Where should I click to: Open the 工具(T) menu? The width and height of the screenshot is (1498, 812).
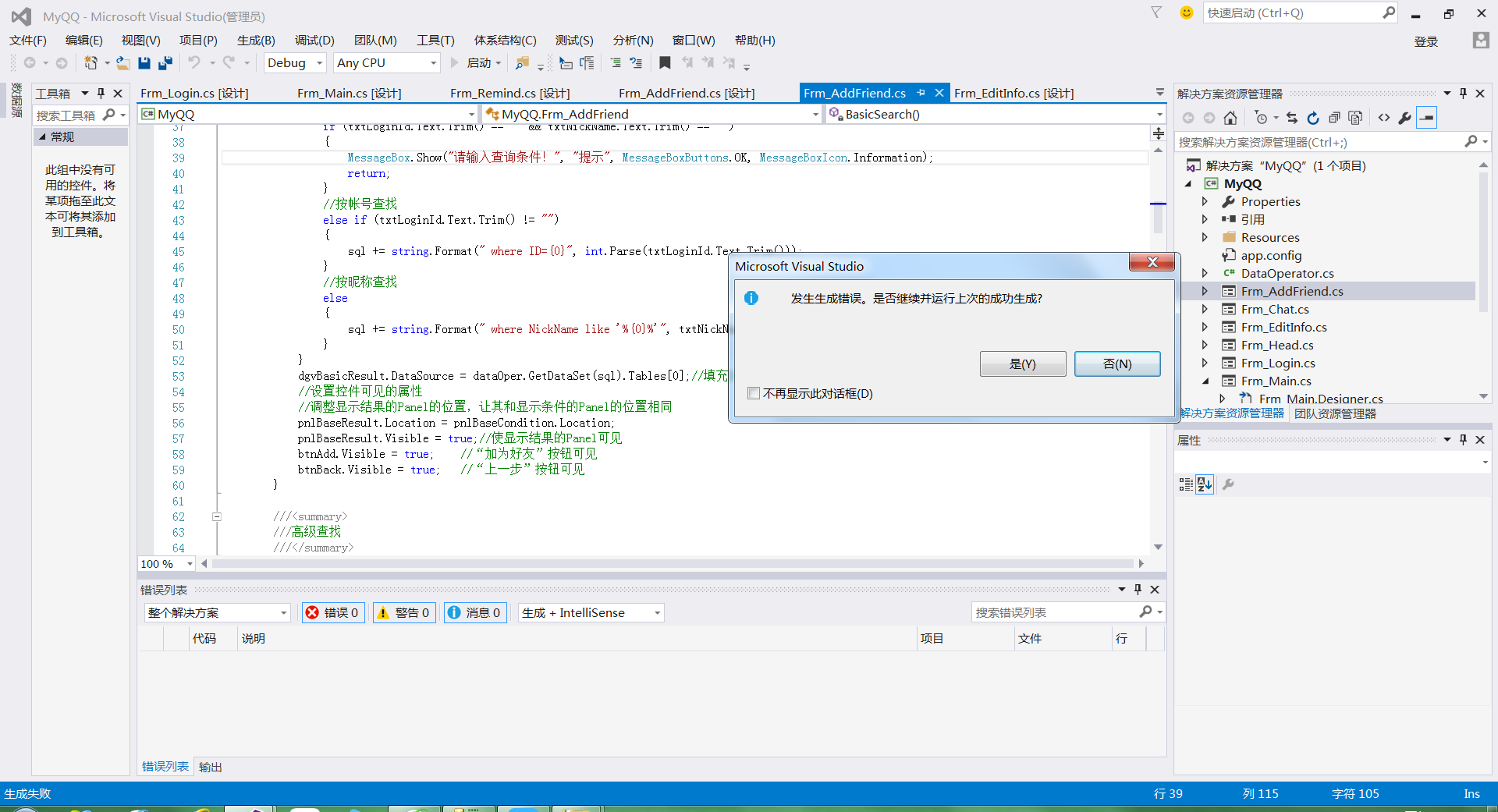click(x=435, y=40)
